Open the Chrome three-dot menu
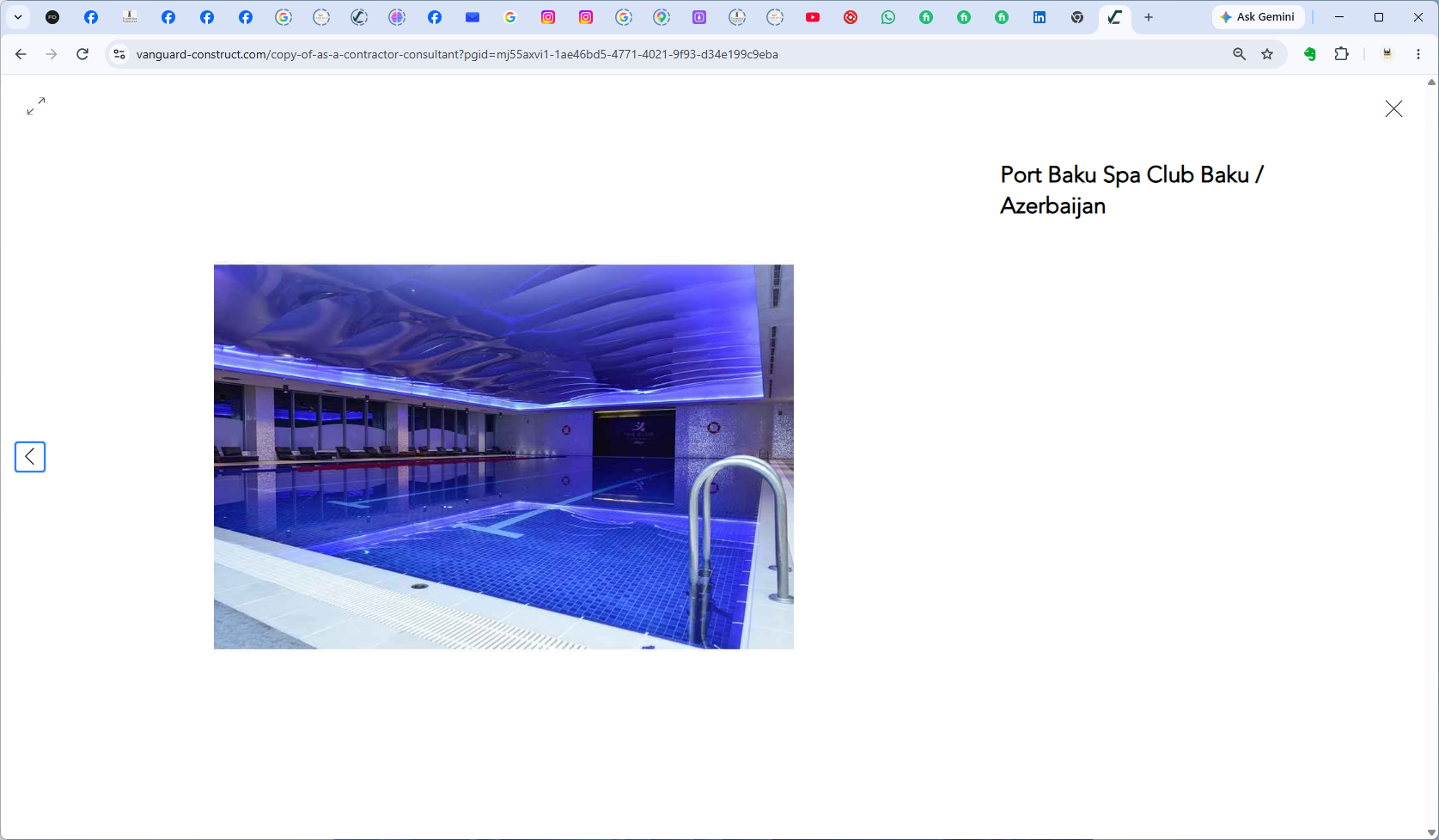The height and width of the screenshot is (840, 1439). (x=1418, y=54)
